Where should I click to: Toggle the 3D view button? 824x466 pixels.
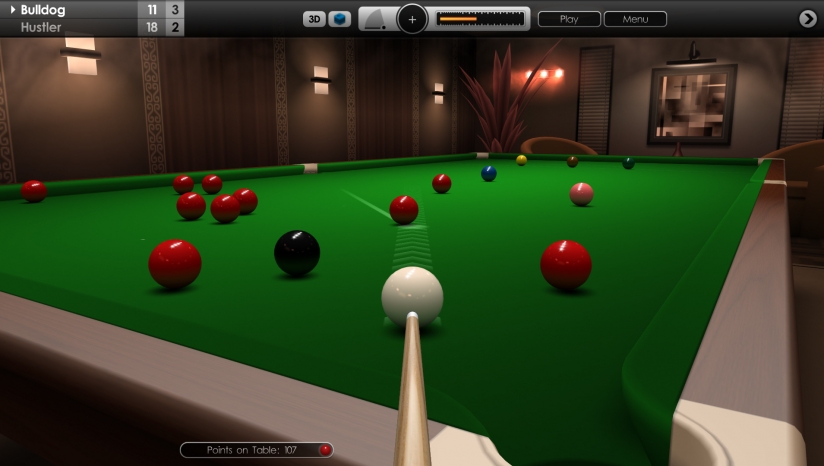(314, 19)
